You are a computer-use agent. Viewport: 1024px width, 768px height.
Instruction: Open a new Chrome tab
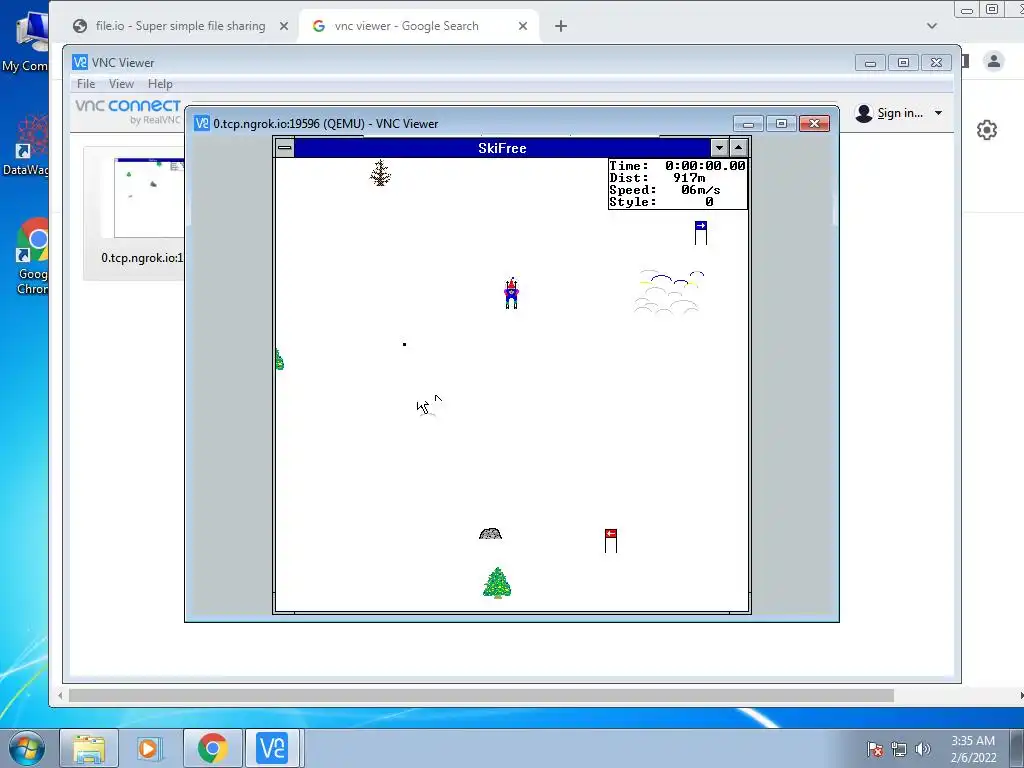coord(560,26)
